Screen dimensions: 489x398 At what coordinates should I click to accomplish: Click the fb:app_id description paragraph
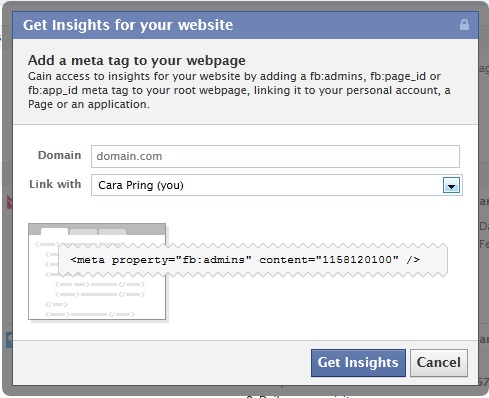(x=239, y=90)
